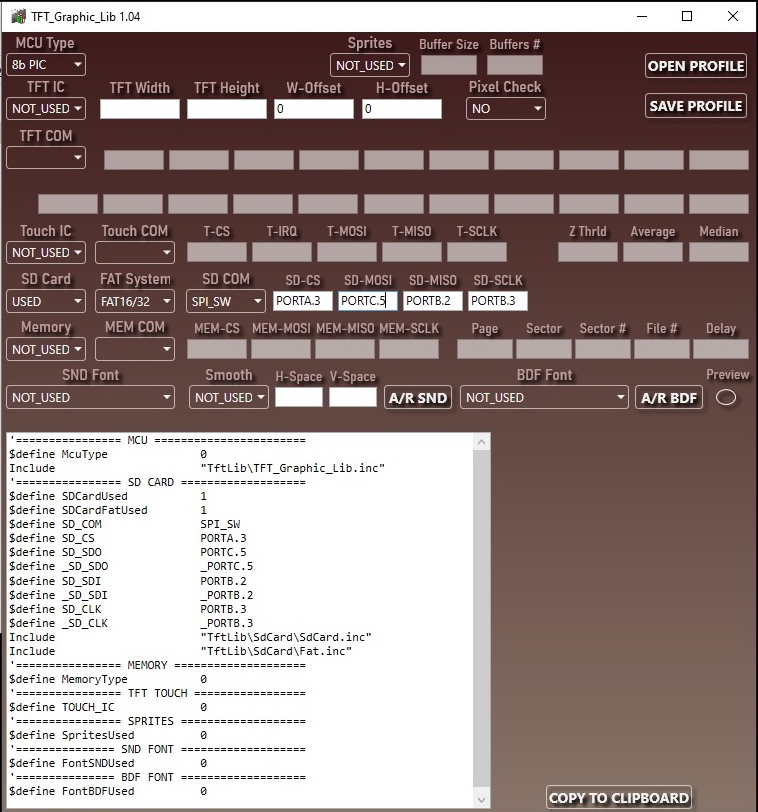Click the '$define McuType' line in output
The width and height of the screenshot is (758, 812).
pyautogui.click(x=108, y=454)
